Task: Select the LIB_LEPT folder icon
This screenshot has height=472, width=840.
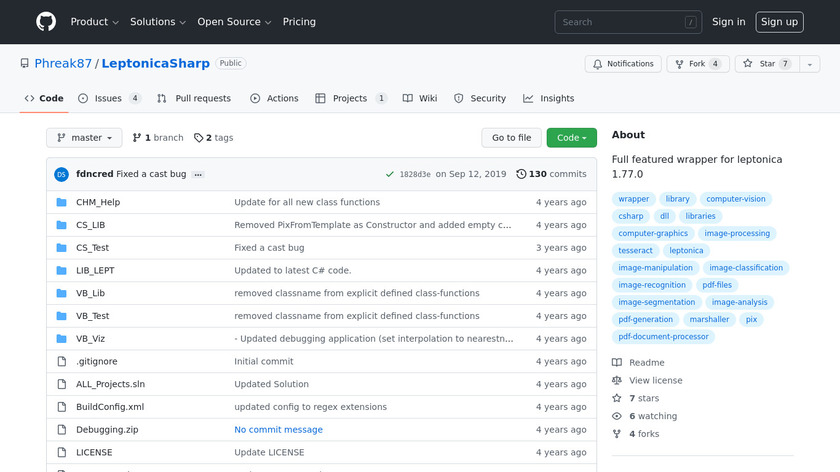Action: [x=62, y=271]
